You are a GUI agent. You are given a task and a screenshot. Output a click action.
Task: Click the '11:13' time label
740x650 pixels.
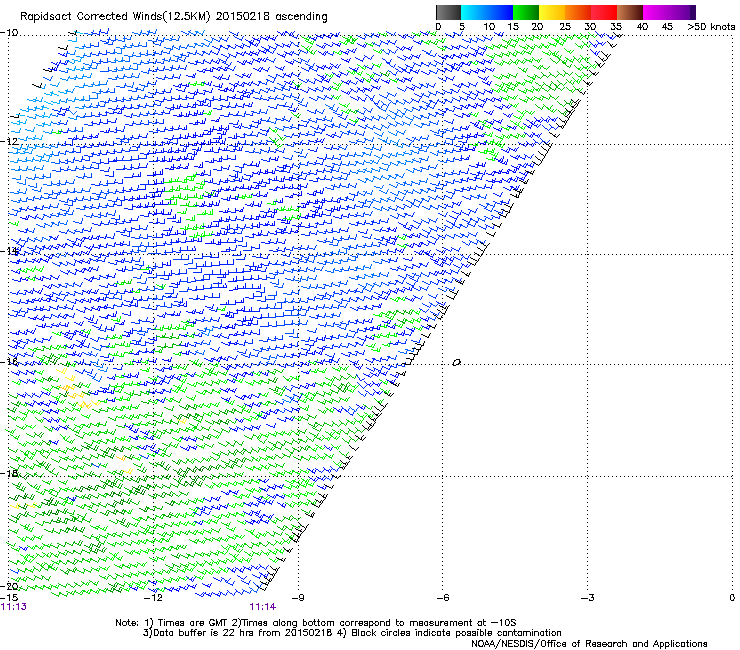(x=13, y=607)
